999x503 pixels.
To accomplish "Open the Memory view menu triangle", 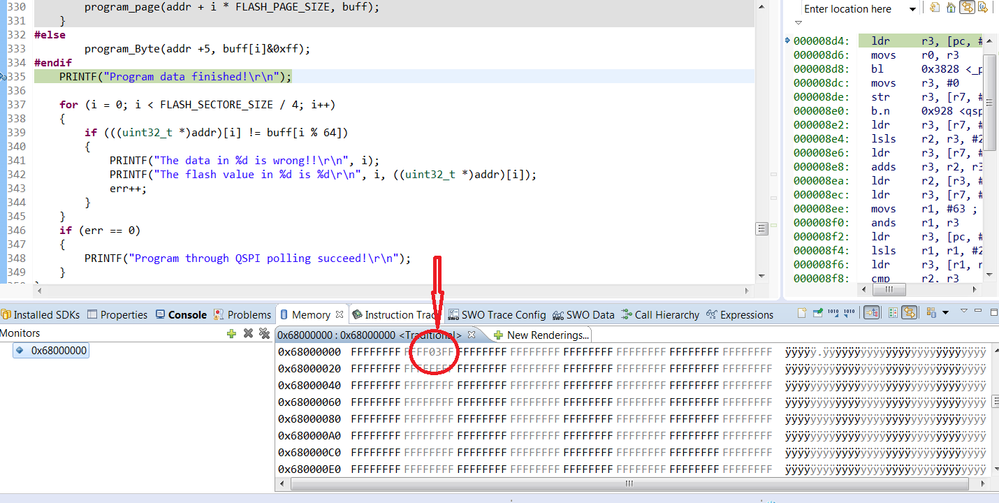I will point(964,310).
